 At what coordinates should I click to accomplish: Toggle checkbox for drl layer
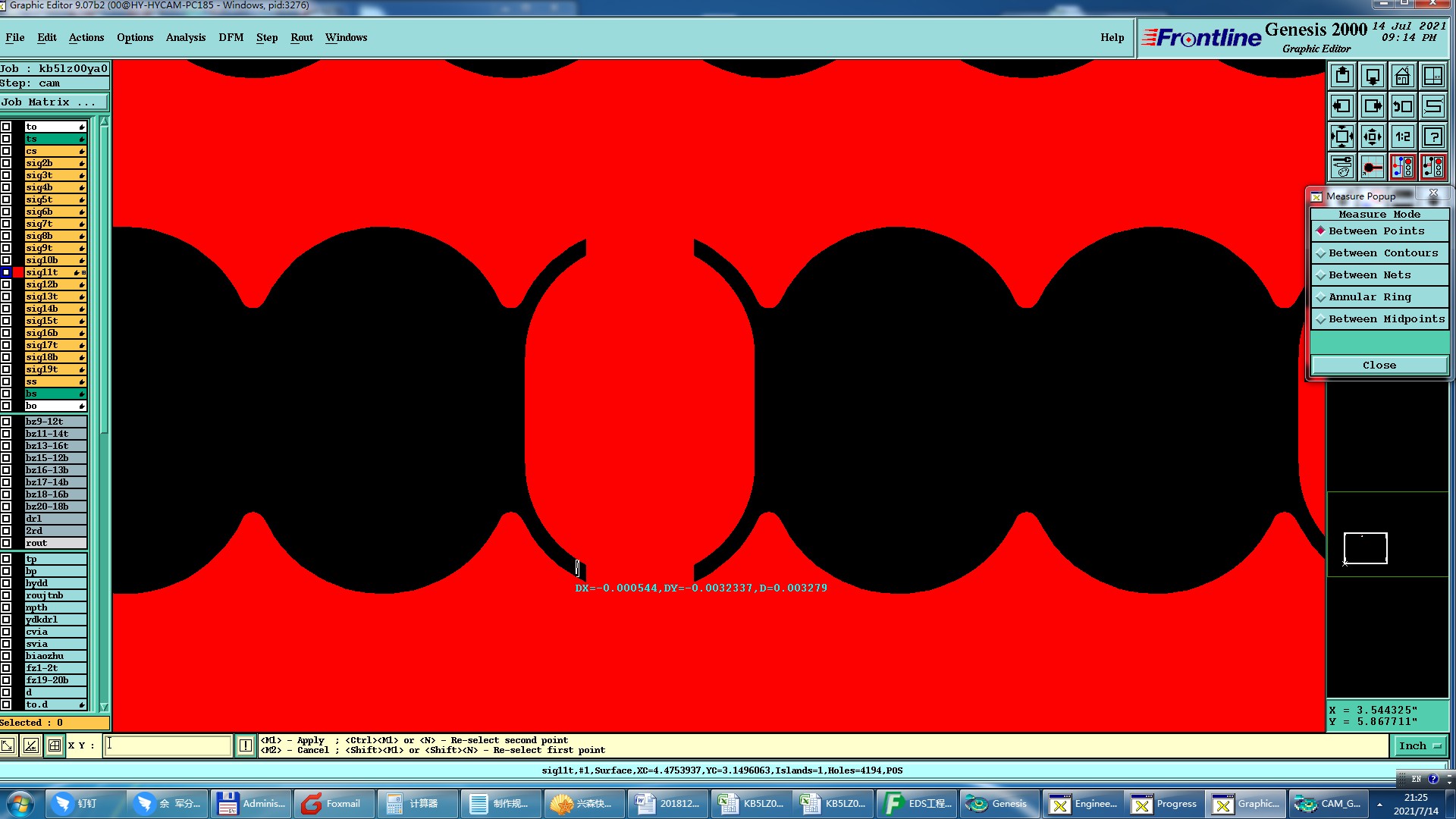(x=6, y=519)
